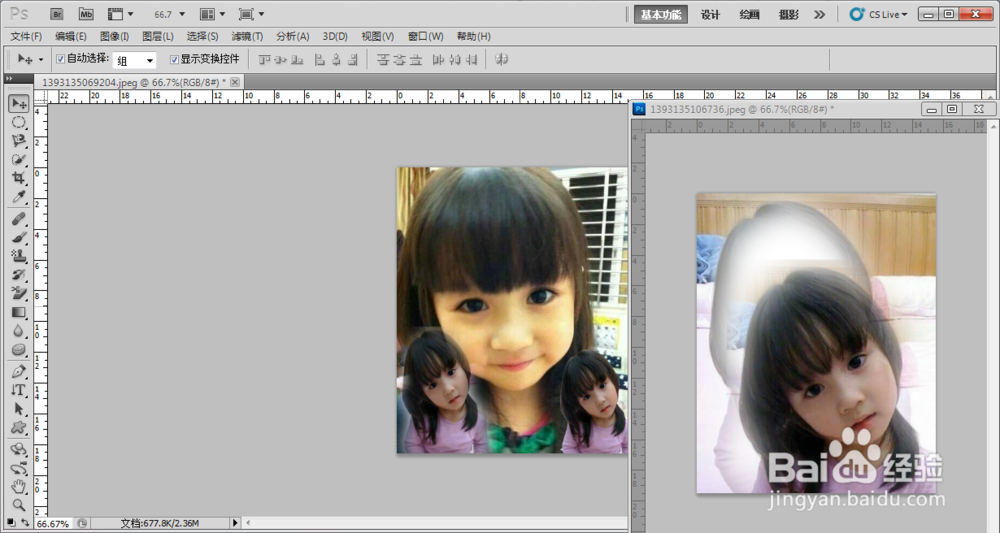Select the Clone Stamp tool

(x=18, y=256)
